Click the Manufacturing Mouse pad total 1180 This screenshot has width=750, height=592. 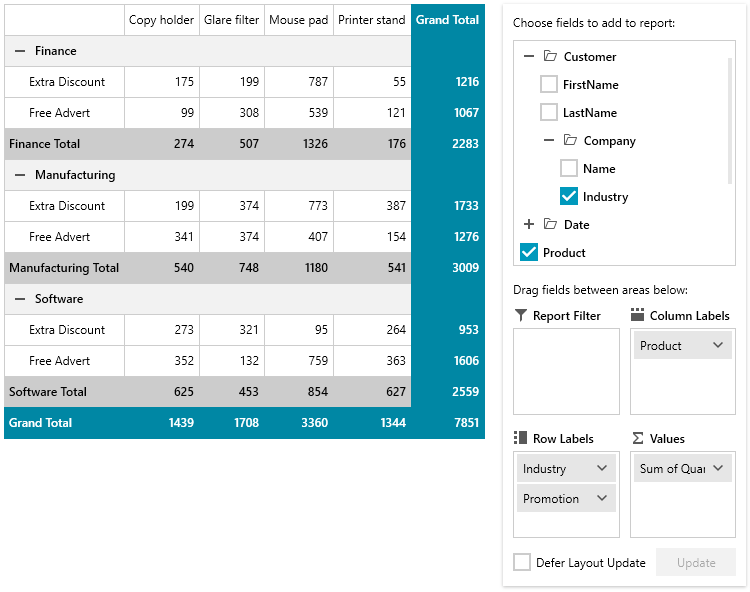coord(317,268)
